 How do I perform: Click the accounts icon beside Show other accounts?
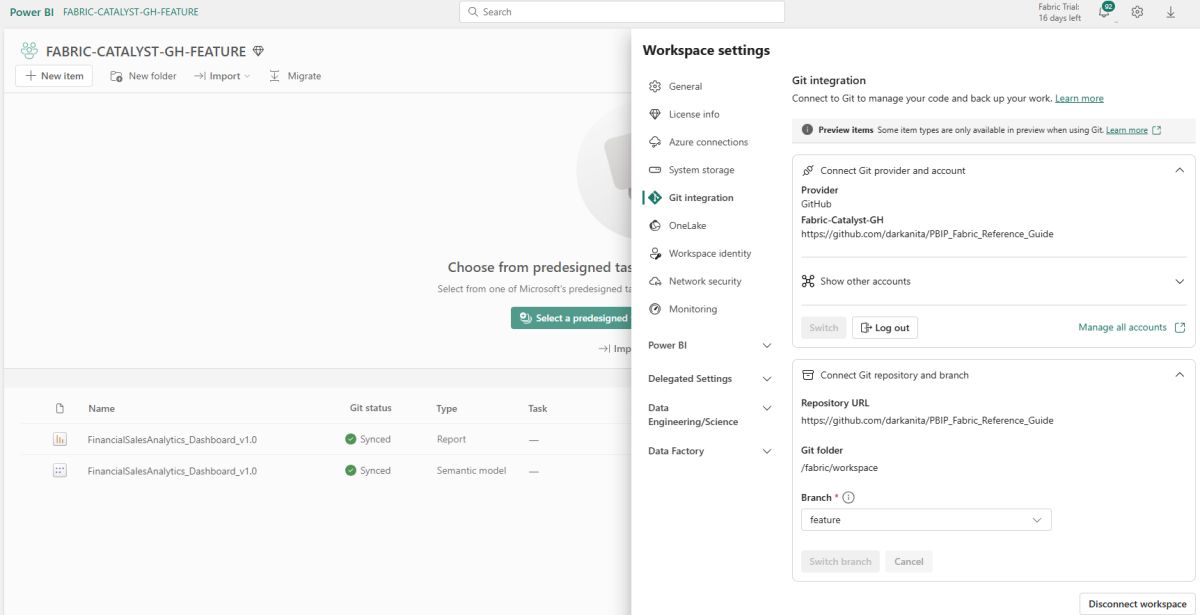pyautogui.click(x=808, y=281)
